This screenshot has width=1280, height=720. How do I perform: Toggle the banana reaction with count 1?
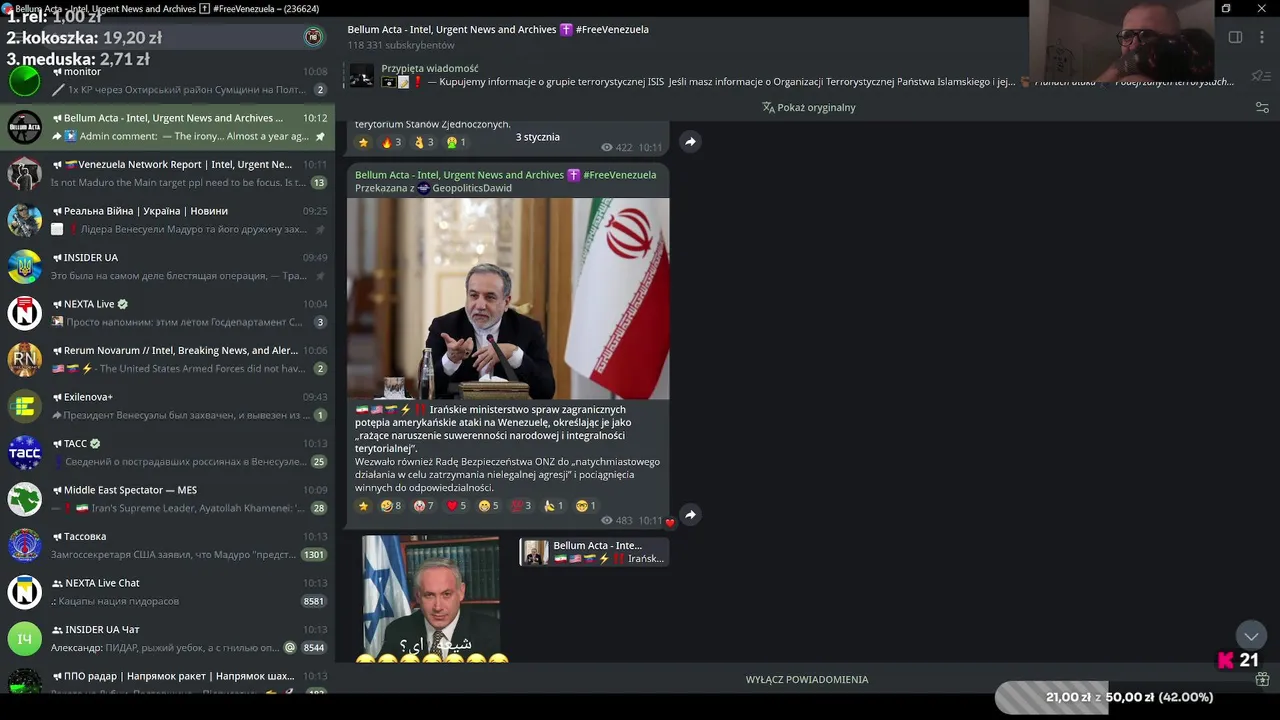554,506
